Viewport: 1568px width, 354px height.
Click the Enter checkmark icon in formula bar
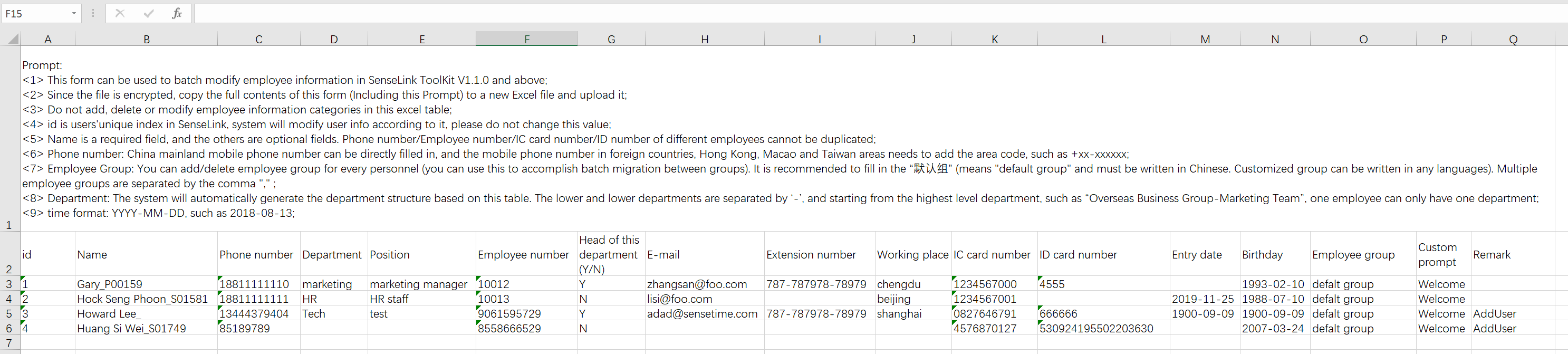tap(149, 13)
